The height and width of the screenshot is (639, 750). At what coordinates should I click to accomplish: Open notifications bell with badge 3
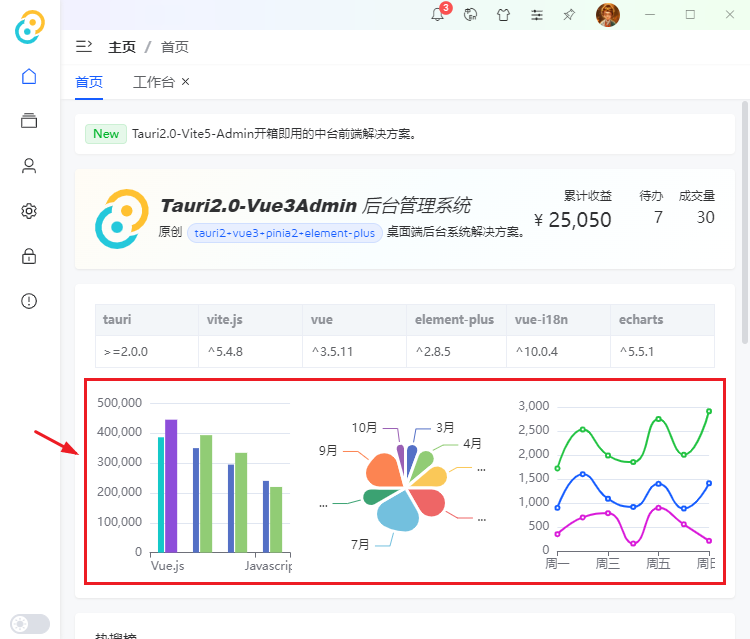[x=438, y=14]
